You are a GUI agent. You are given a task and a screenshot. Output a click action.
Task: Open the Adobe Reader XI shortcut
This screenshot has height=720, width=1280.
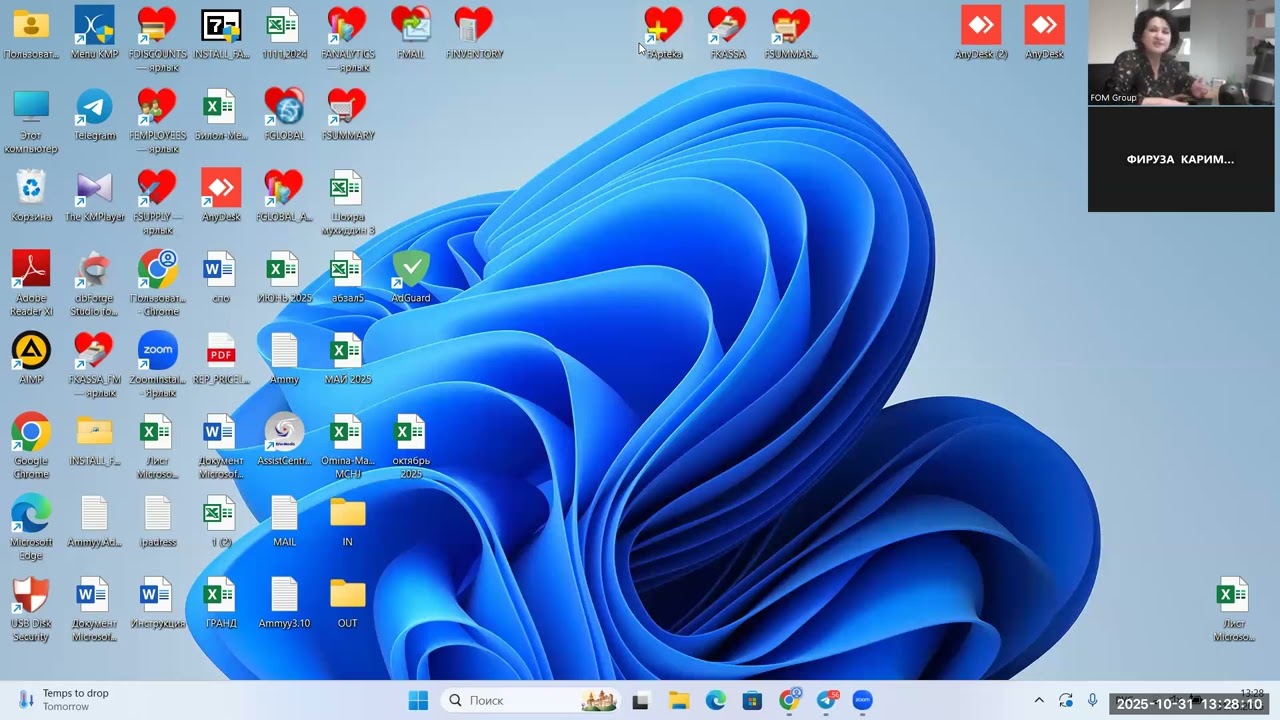coord(31,284)
